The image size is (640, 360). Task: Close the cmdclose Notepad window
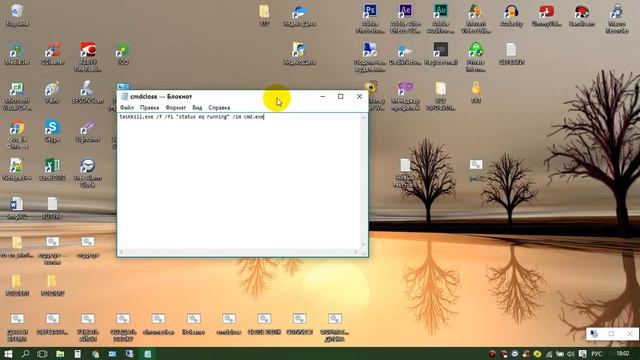[359, 97]
